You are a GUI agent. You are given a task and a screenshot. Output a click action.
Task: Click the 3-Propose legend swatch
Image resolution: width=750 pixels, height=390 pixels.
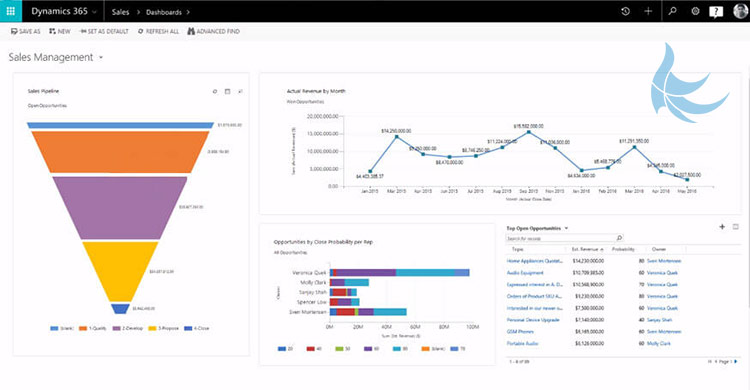coord(152,328)
